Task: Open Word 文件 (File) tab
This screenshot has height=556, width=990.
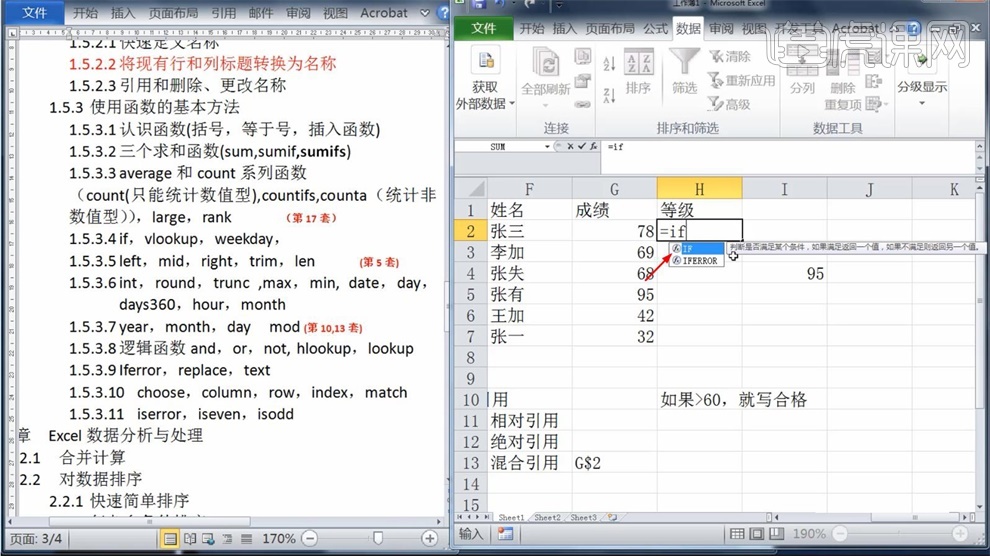Action: 35,13
